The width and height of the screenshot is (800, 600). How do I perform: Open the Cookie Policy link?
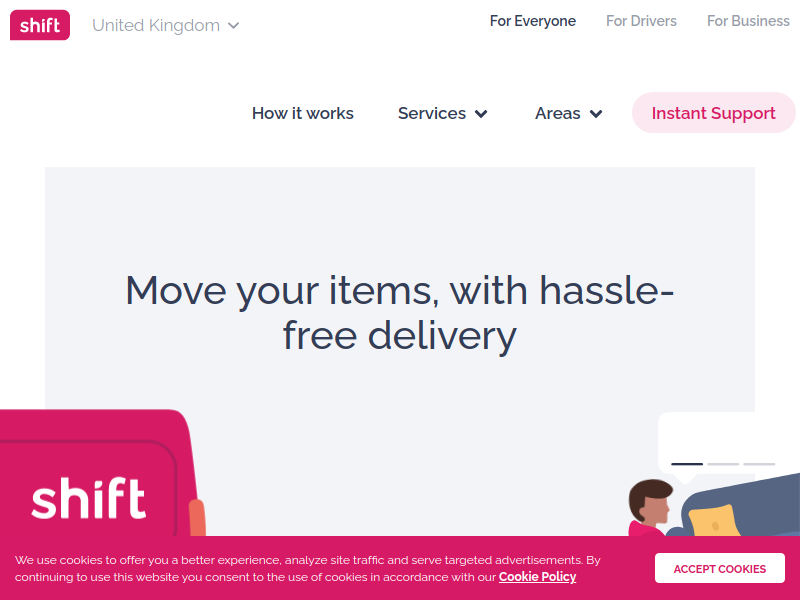pyautogui.click(x=537, y=577)
